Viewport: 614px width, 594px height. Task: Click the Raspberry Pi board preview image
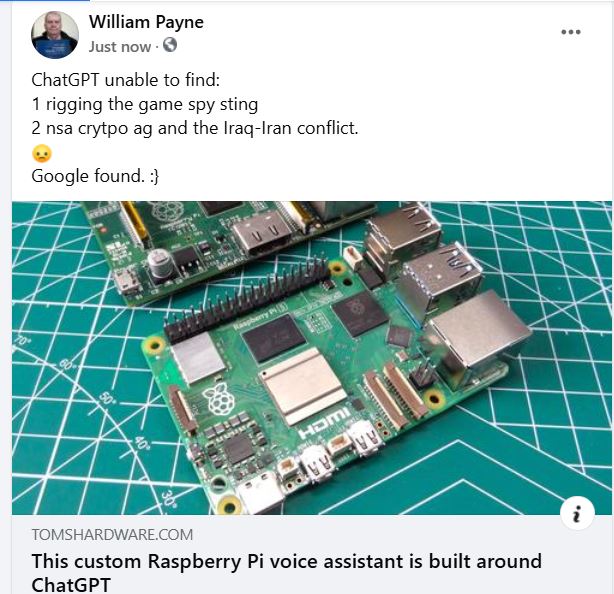[x=312, y=357]
